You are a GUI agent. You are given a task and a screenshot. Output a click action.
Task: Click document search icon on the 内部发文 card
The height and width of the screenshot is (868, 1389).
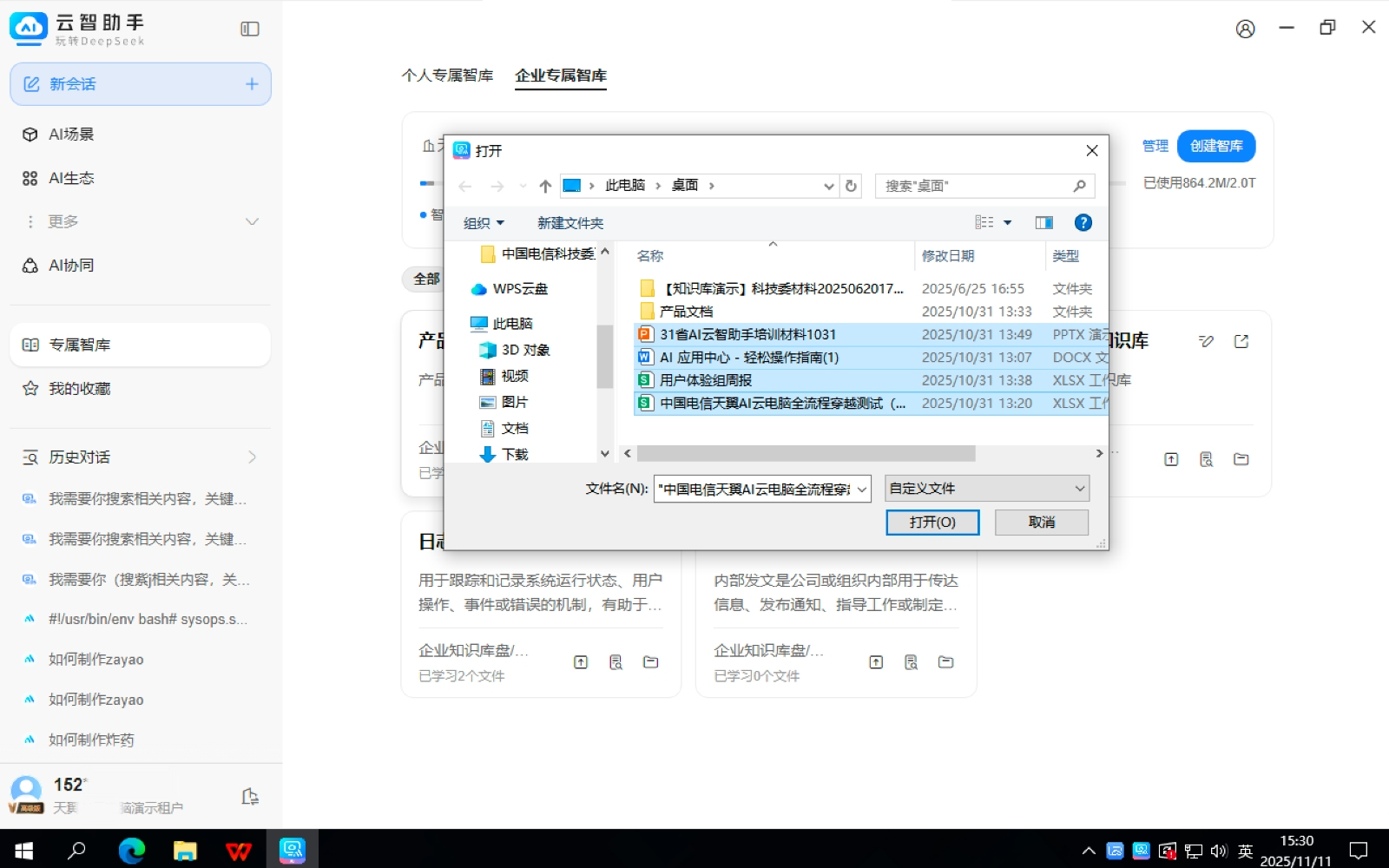coord(911,662)
